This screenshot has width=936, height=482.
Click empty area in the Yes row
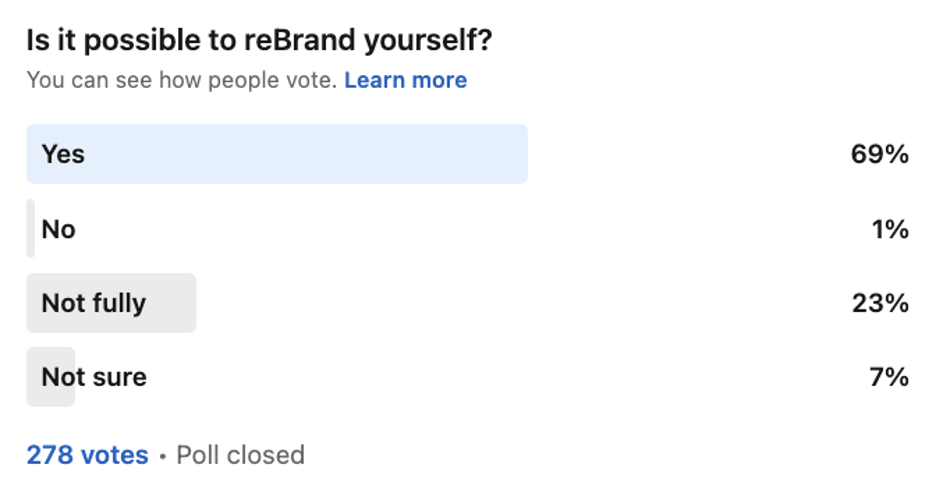point(686,154)
